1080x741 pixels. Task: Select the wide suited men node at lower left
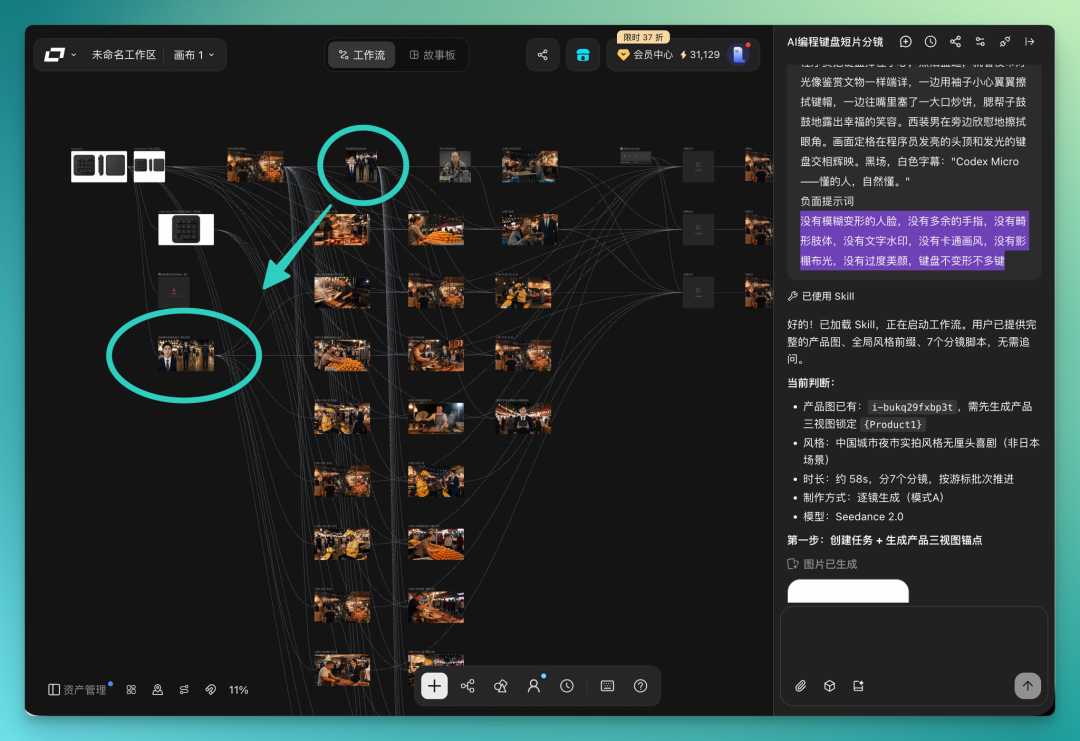pyautogui.click(x=186, y=355)
